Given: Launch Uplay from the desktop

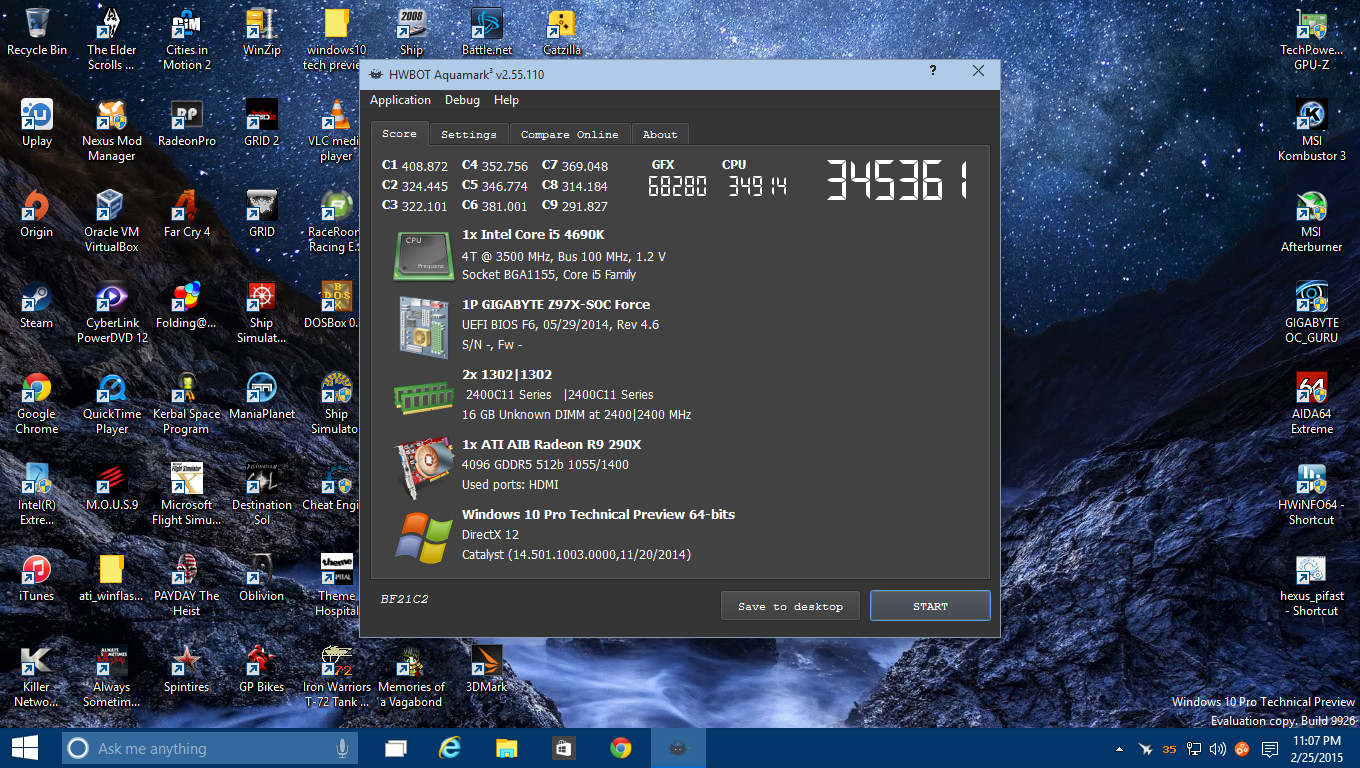Looking at the screenshot, I should click(x=37, y=123).
